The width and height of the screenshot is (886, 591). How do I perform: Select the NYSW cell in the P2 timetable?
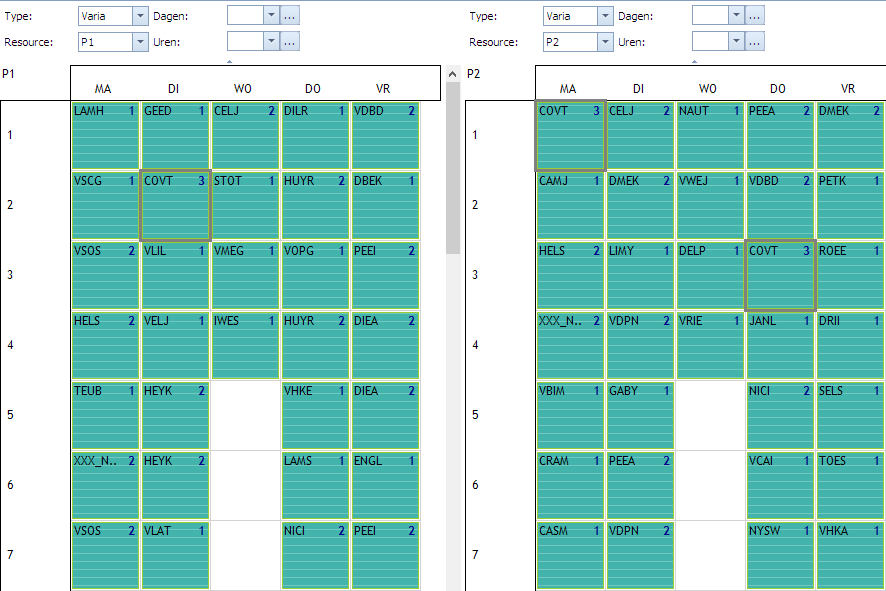pos(780,556)
